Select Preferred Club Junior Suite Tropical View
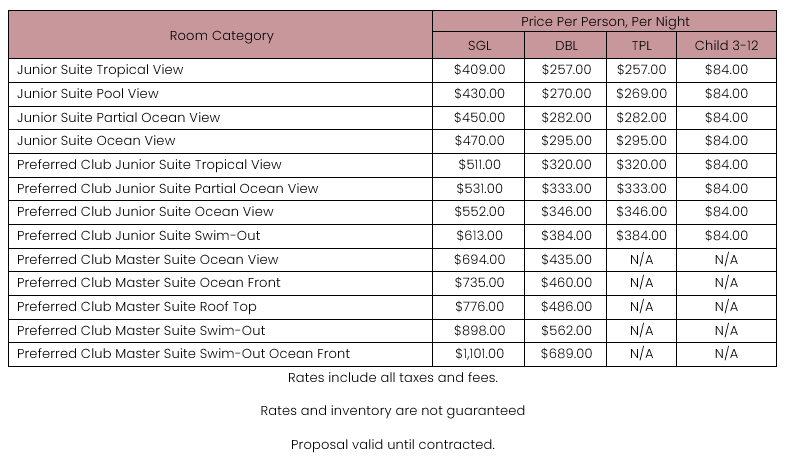This screenshot has width=787, height=459. (x=149, y=165)
